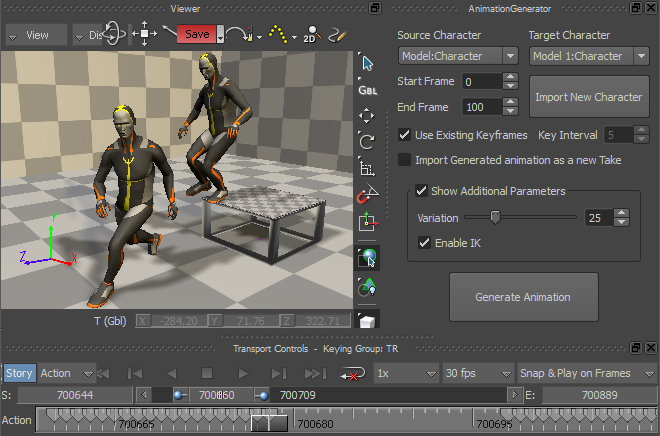Uncheck Use Existing Keyframes
The width and height of the screenshot is (660, 436).
[404, 135]
